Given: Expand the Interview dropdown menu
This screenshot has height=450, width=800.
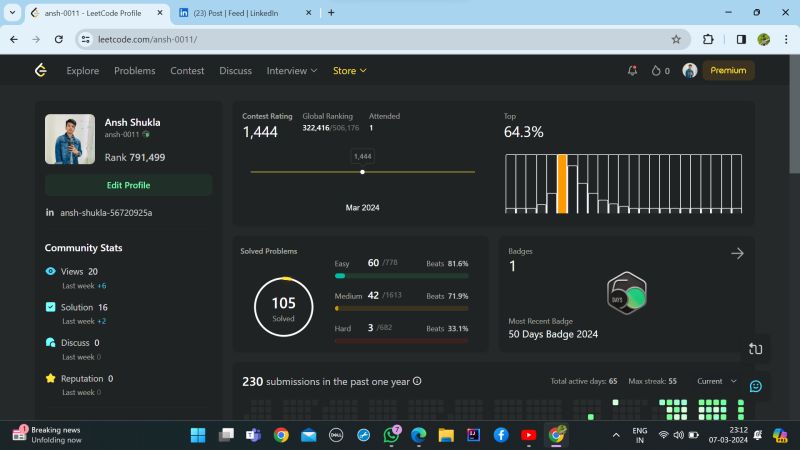Looking at the screenshot, I should point(291,70).
